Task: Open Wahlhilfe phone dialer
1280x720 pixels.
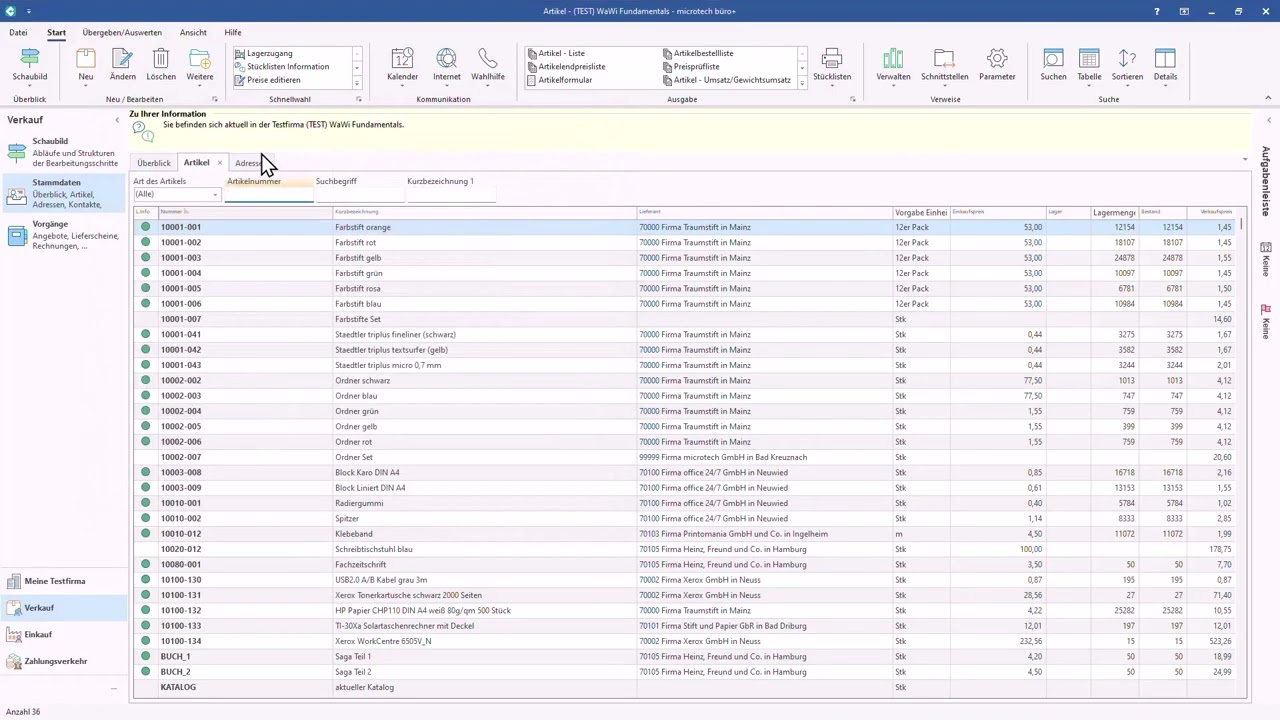Action: pyautogui.click(x=488, y=66)
